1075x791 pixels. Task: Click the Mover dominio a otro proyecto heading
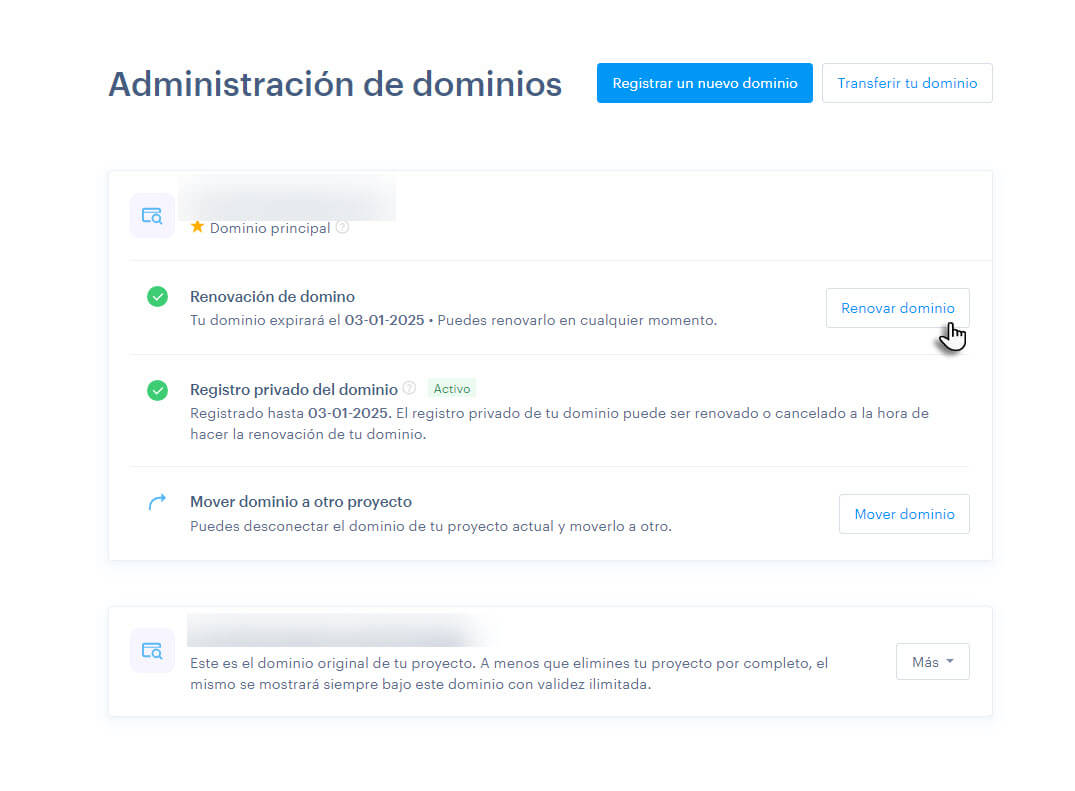click(300, 502)
